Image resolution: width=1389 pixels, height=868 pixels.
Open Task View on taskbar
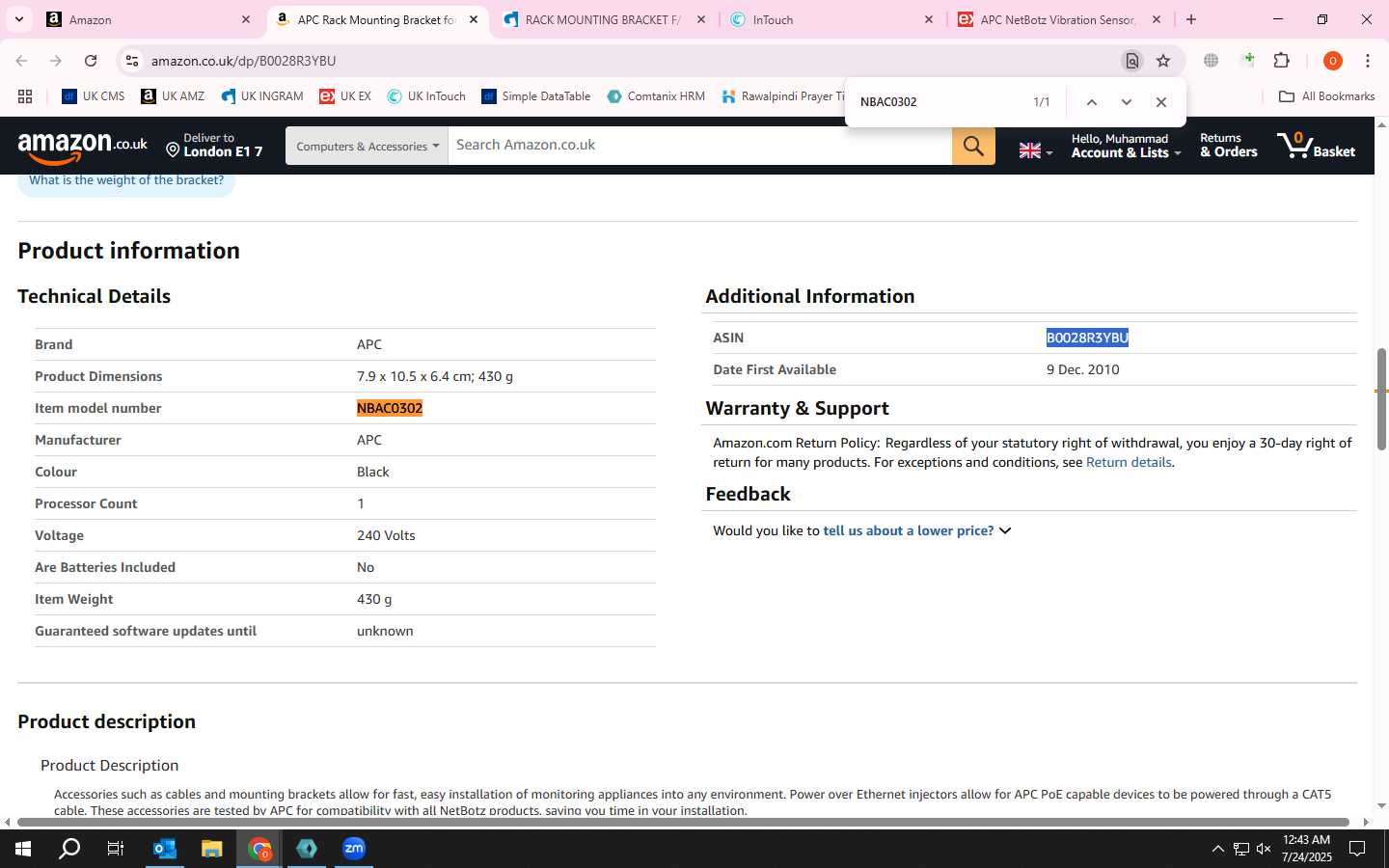pos(116,849)
